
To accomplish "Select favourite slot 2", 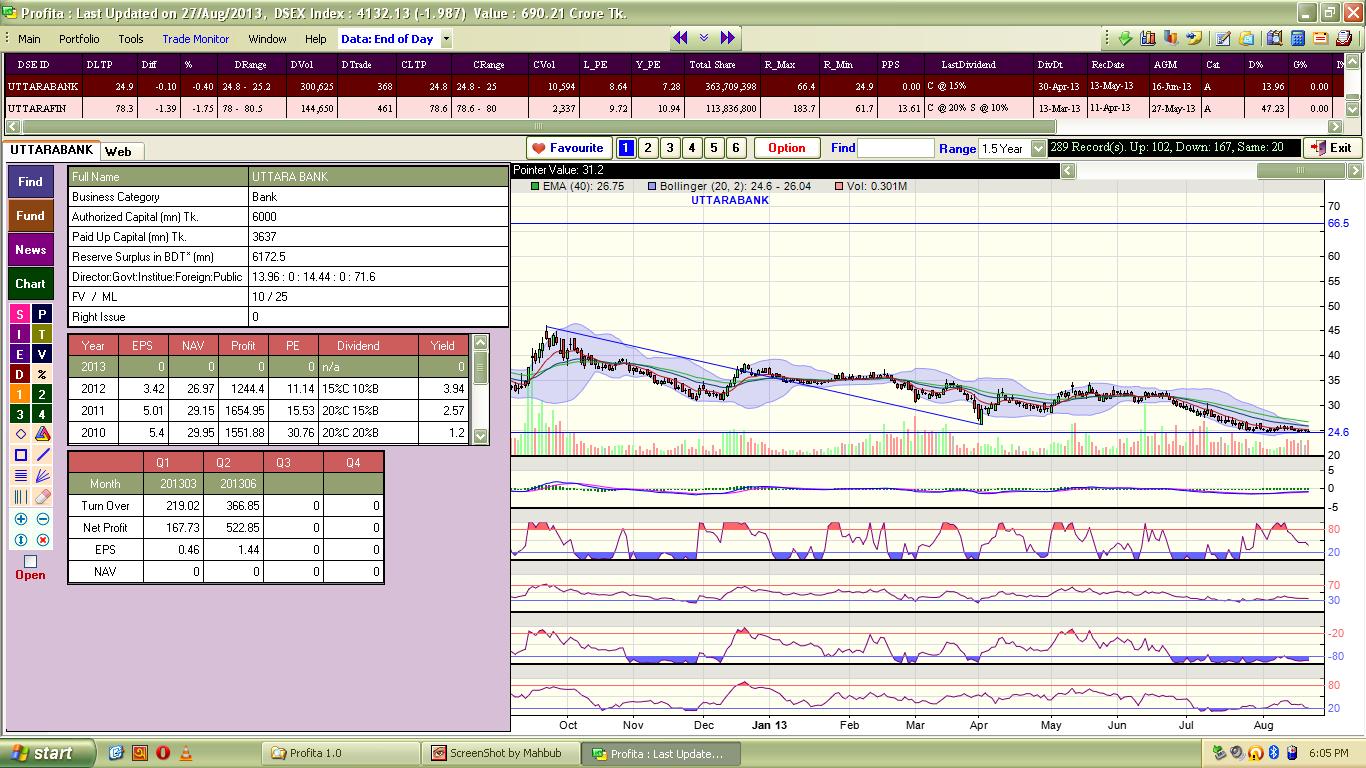I will (648, 148).
